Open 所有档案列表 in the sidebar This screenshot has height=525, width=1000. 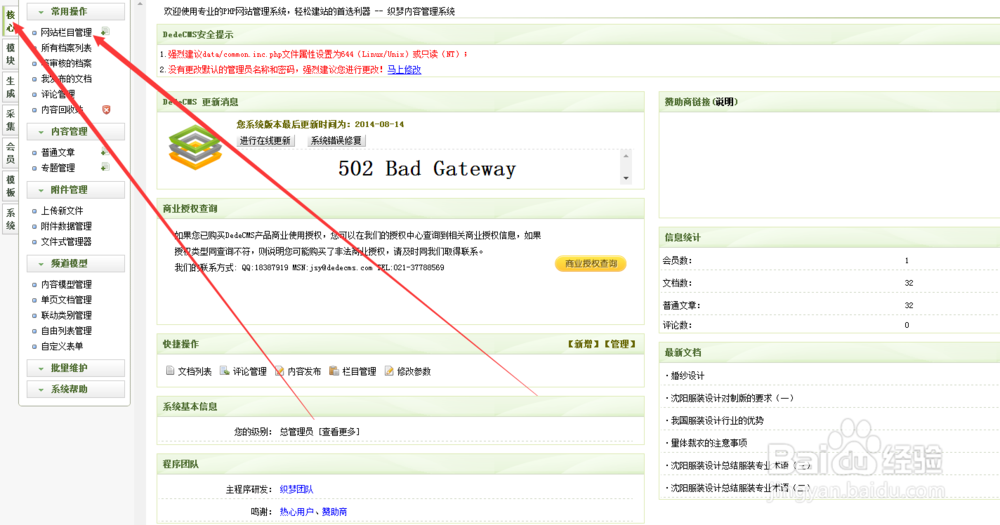click(x=66, y=48)
